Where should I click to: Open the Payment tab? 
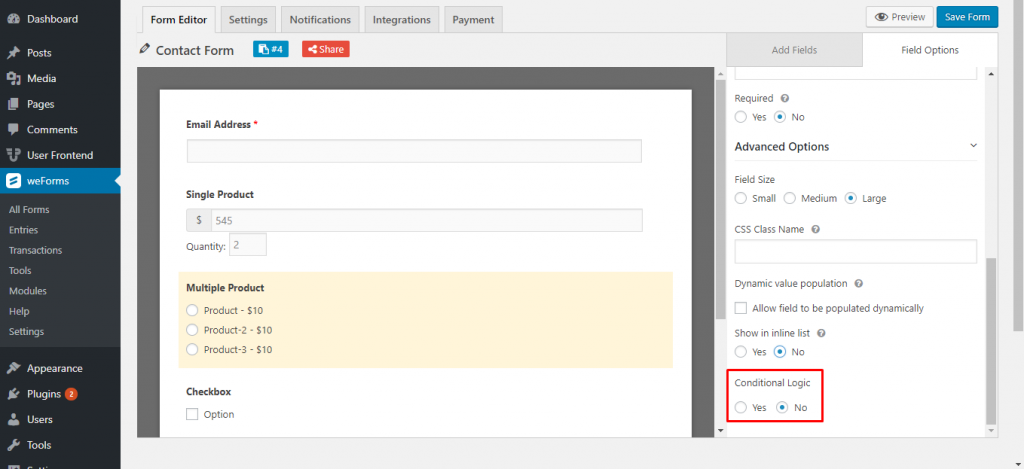click(x=473, y=20)
